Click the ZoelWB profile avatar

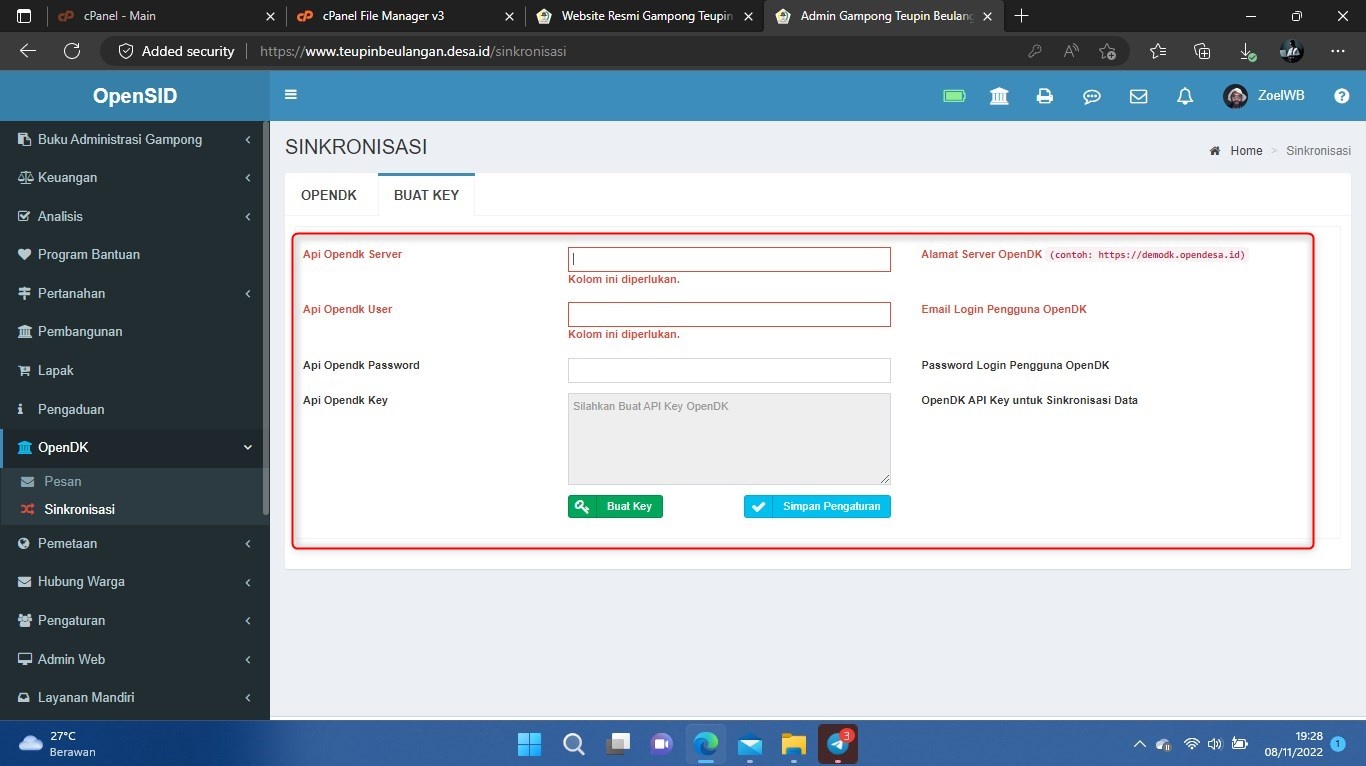(x=1234, y=95)
